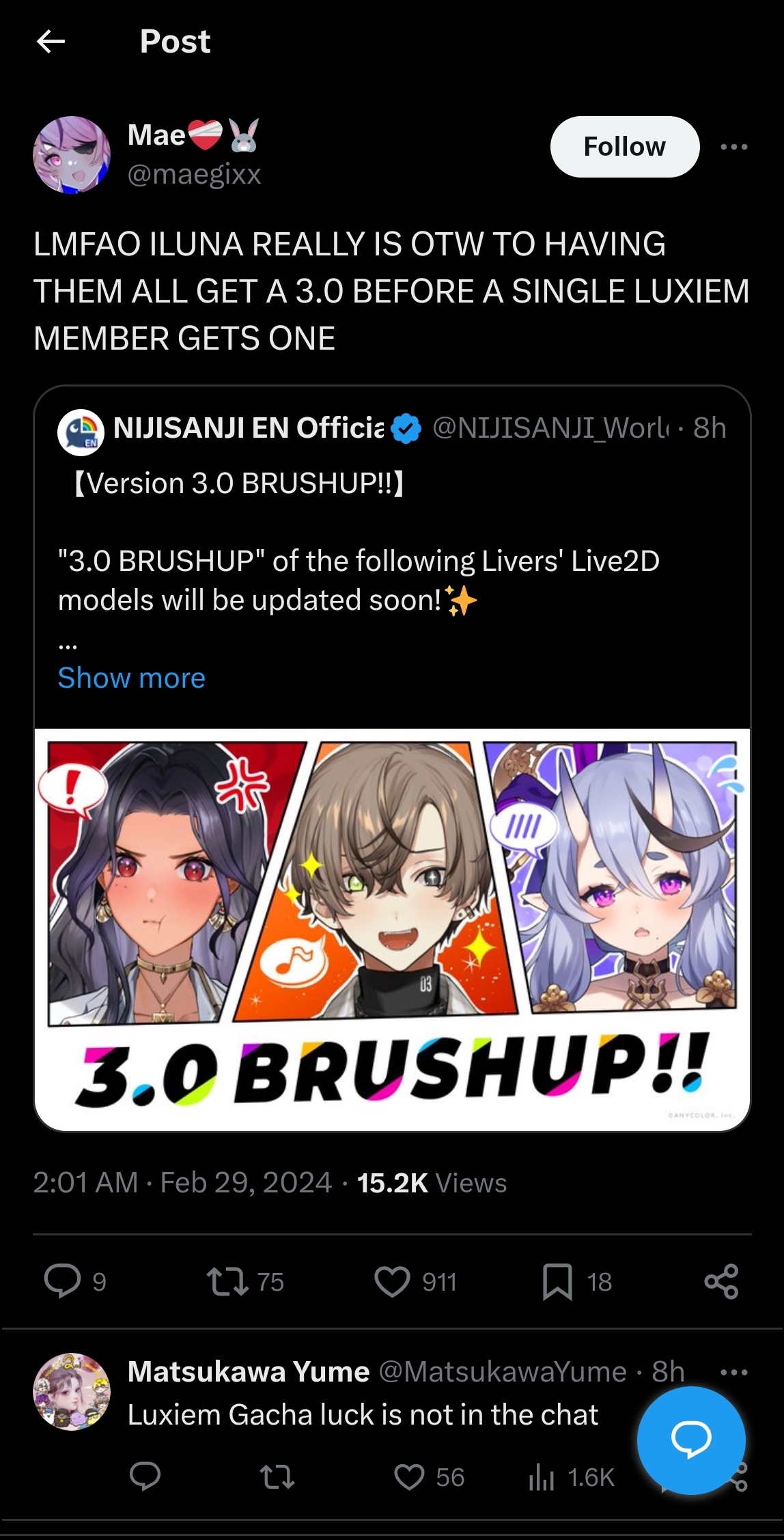Open Mae's profile avatar
Screen dimensions: 784x1540
72,155
